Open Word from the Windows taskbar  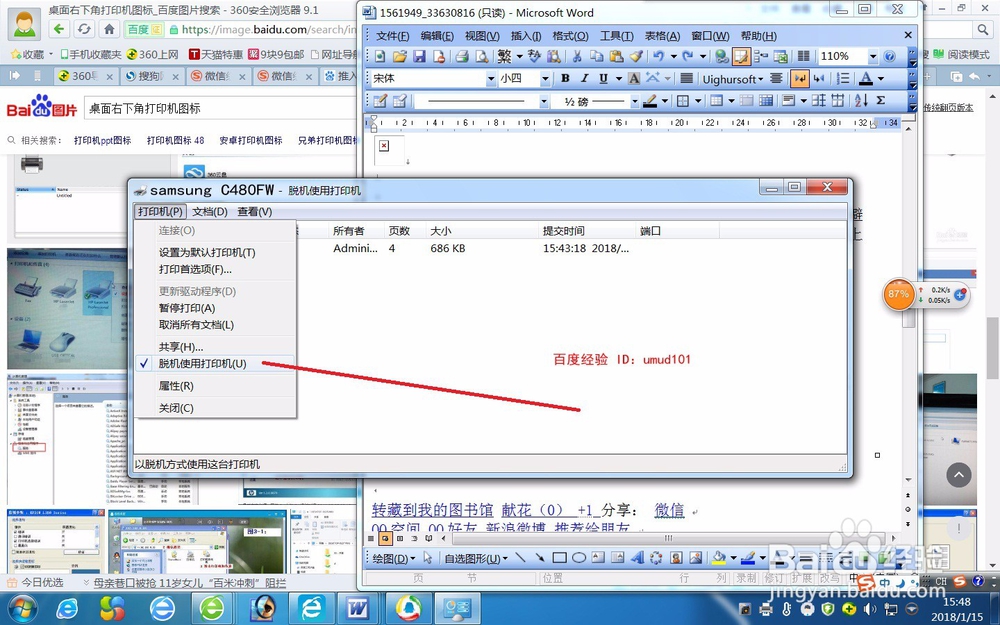coord(357,608)
